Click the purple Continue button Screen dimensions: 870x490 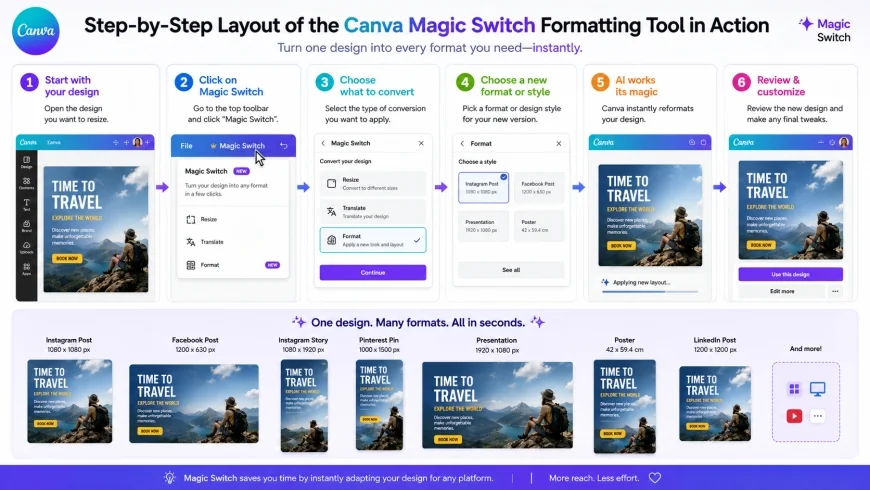pos(373,272)
